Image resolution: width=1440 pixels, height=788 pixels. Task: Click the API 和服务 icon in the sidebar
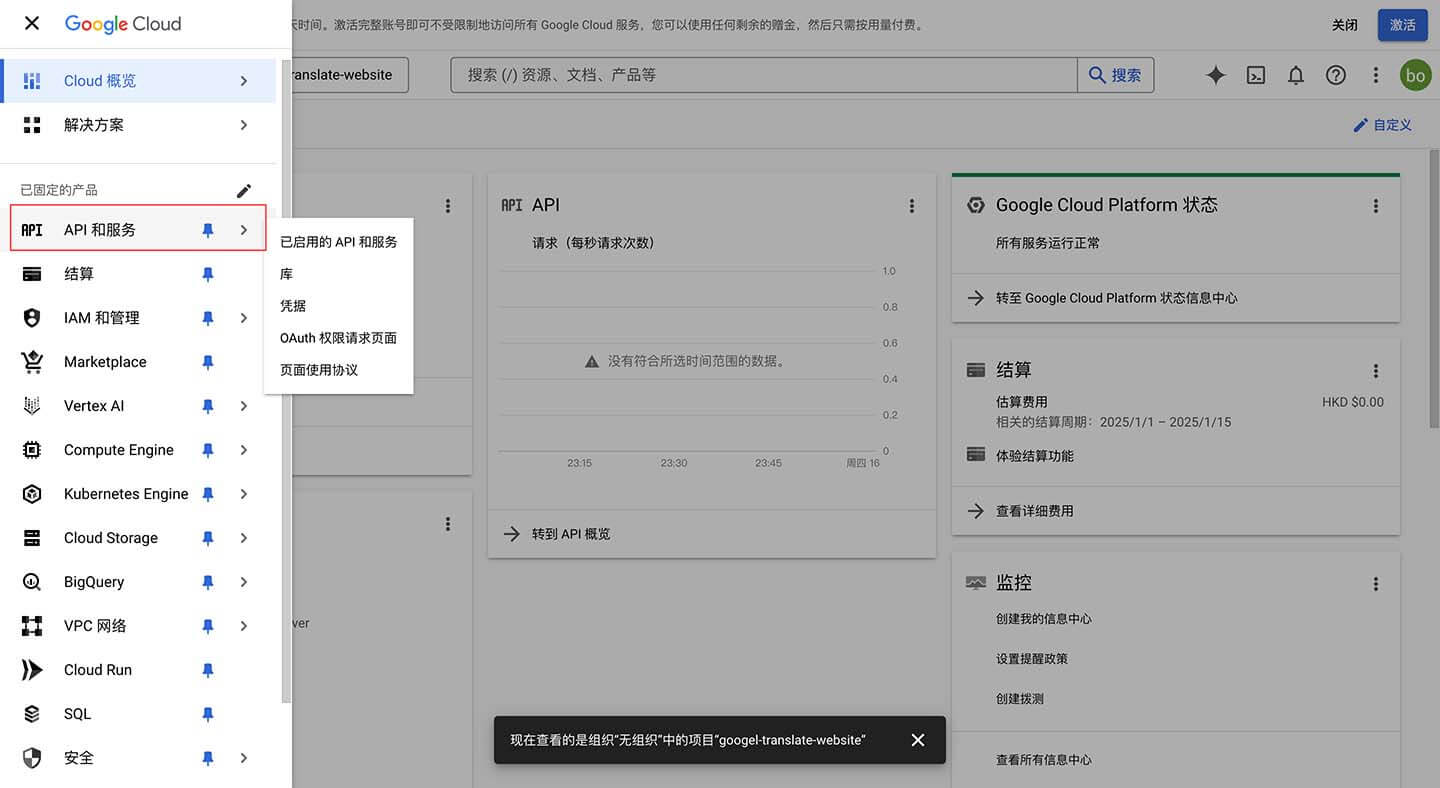32,230
